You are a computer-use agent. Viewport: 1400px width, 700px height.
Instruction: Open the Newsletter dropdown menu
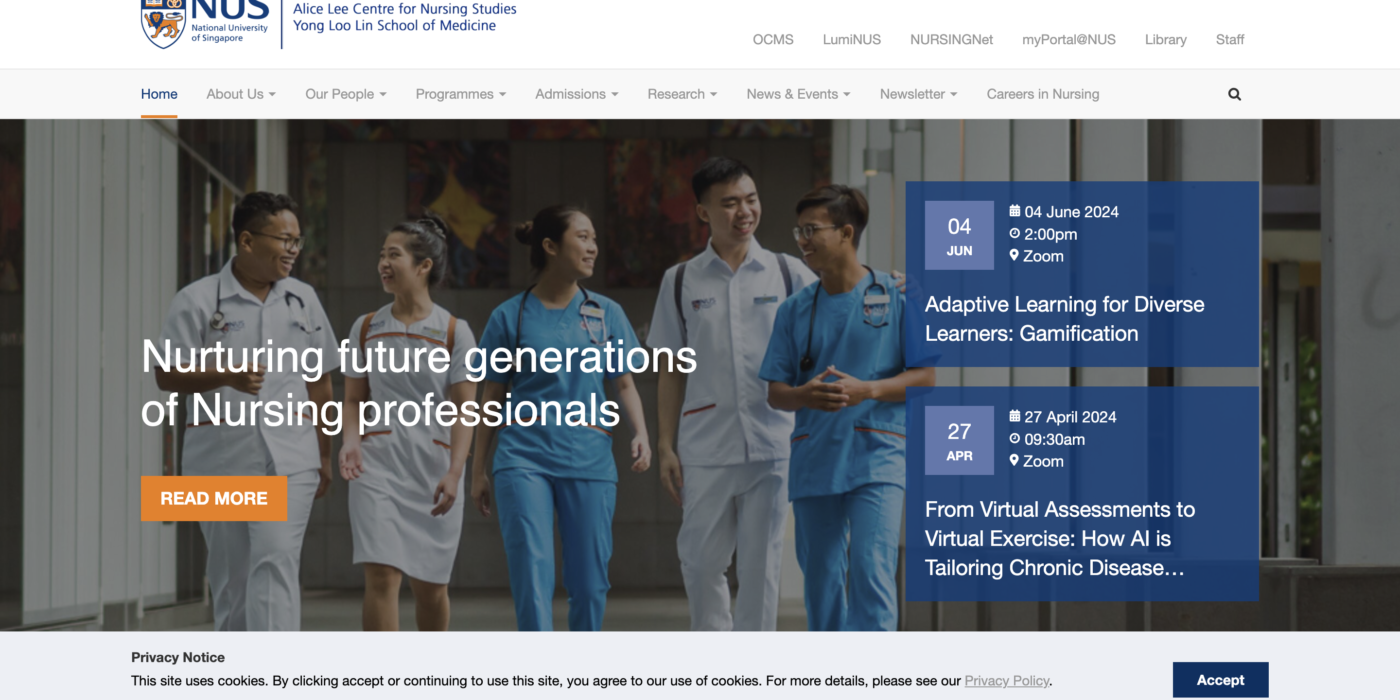(x=918, y=94)
